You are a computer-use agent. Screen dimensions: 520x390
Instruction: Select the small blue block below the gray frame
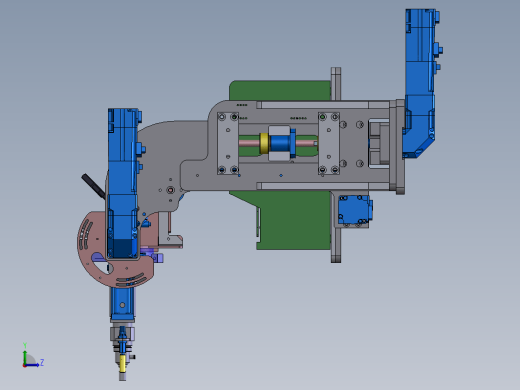point(354,210)
